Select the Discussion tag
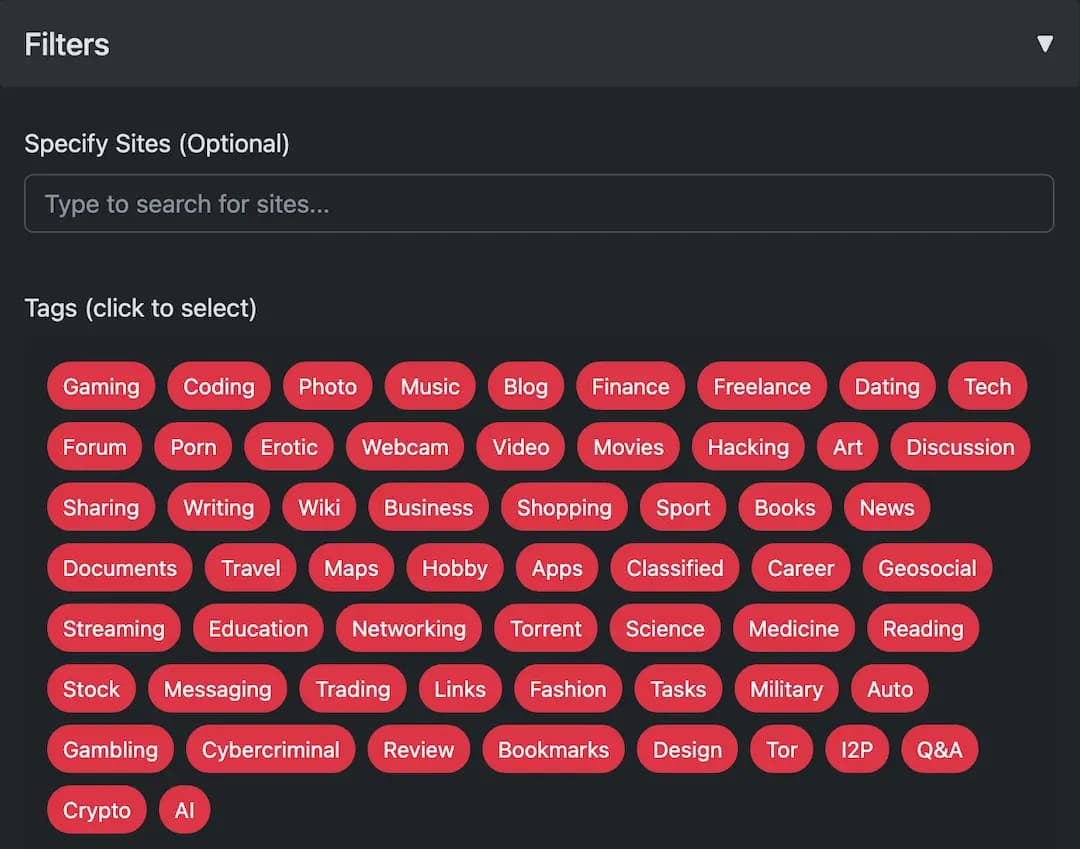 click(960, 447)
